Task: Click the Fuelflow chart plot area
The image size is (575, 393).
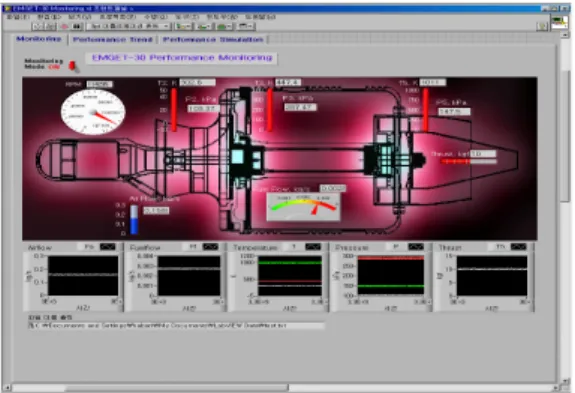Action: click(x=189, y=276)
